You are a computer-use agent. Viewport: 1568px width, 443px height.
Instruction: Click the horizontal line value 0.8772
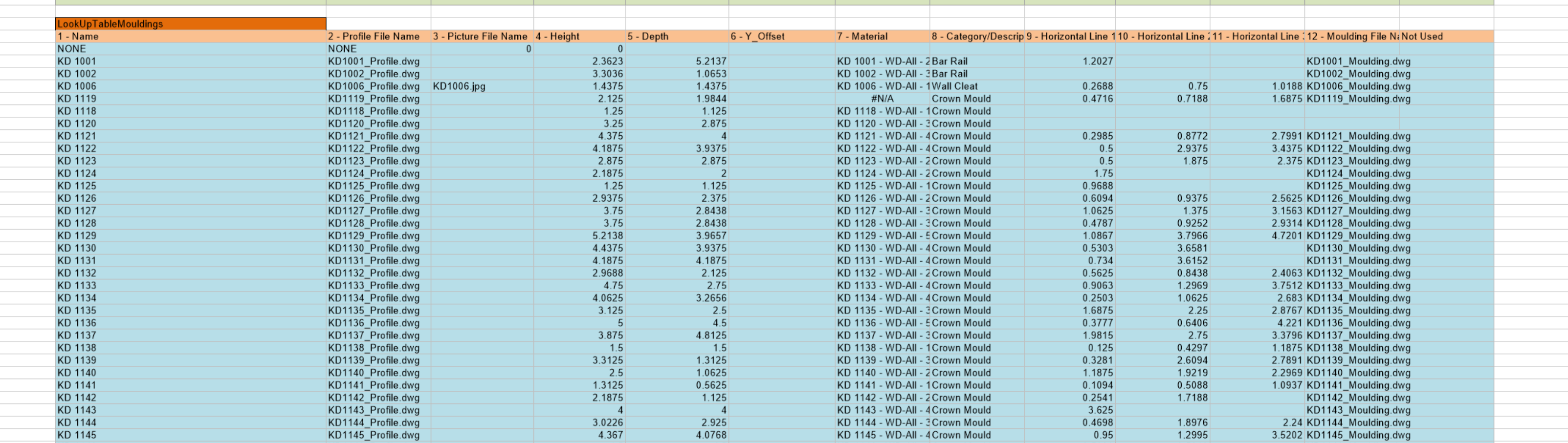1163,136
